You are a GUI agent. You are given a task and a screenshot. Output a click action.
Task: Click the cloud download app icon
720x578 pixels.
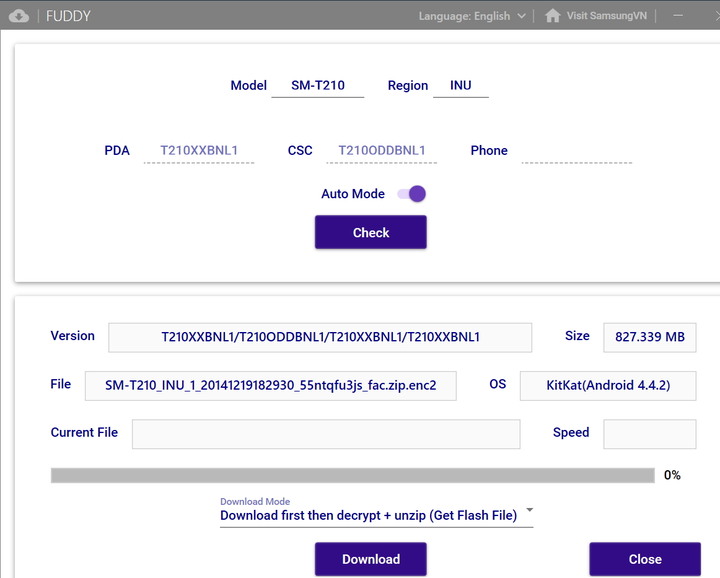[19, 16]
